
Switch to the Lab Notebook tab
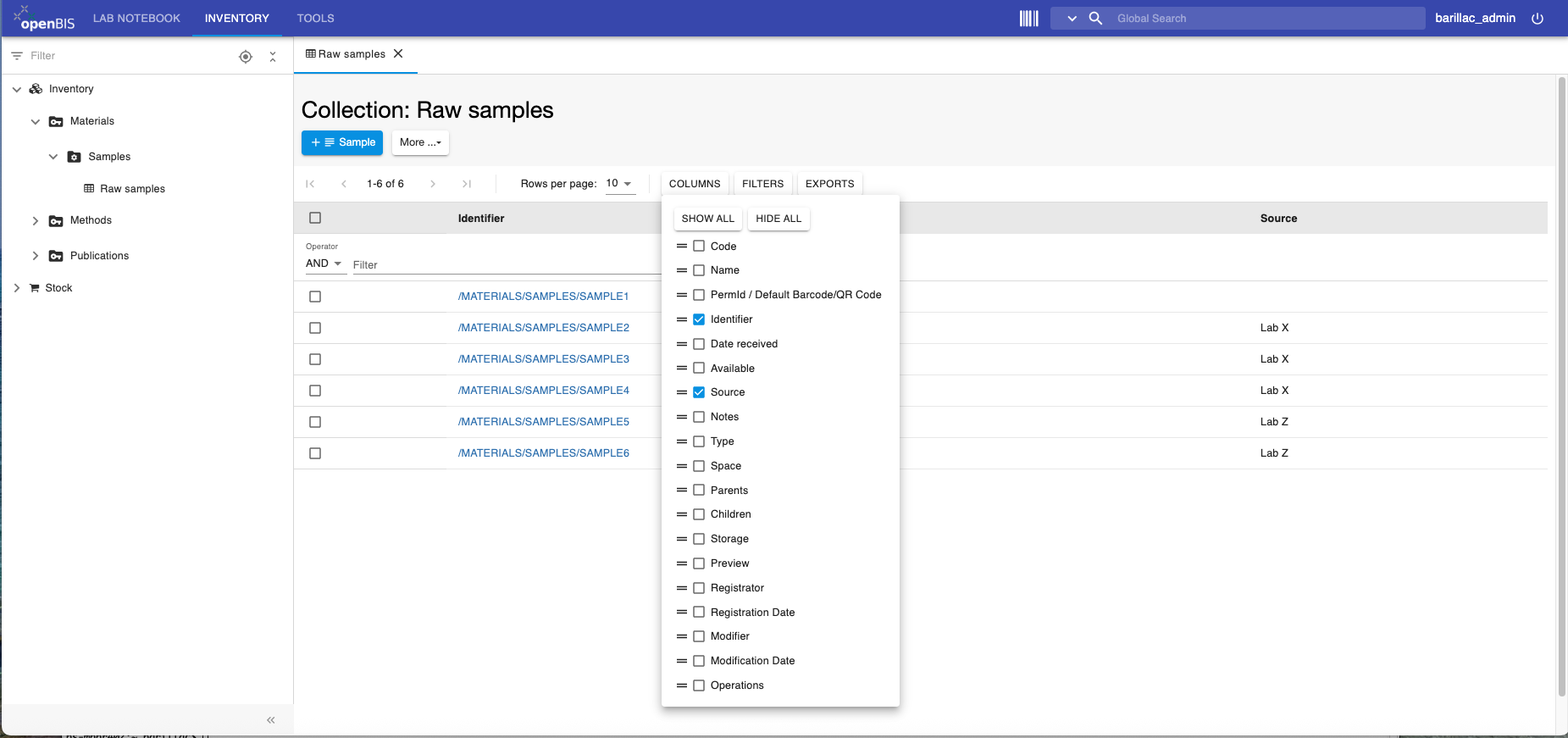(x=136, y=18)
